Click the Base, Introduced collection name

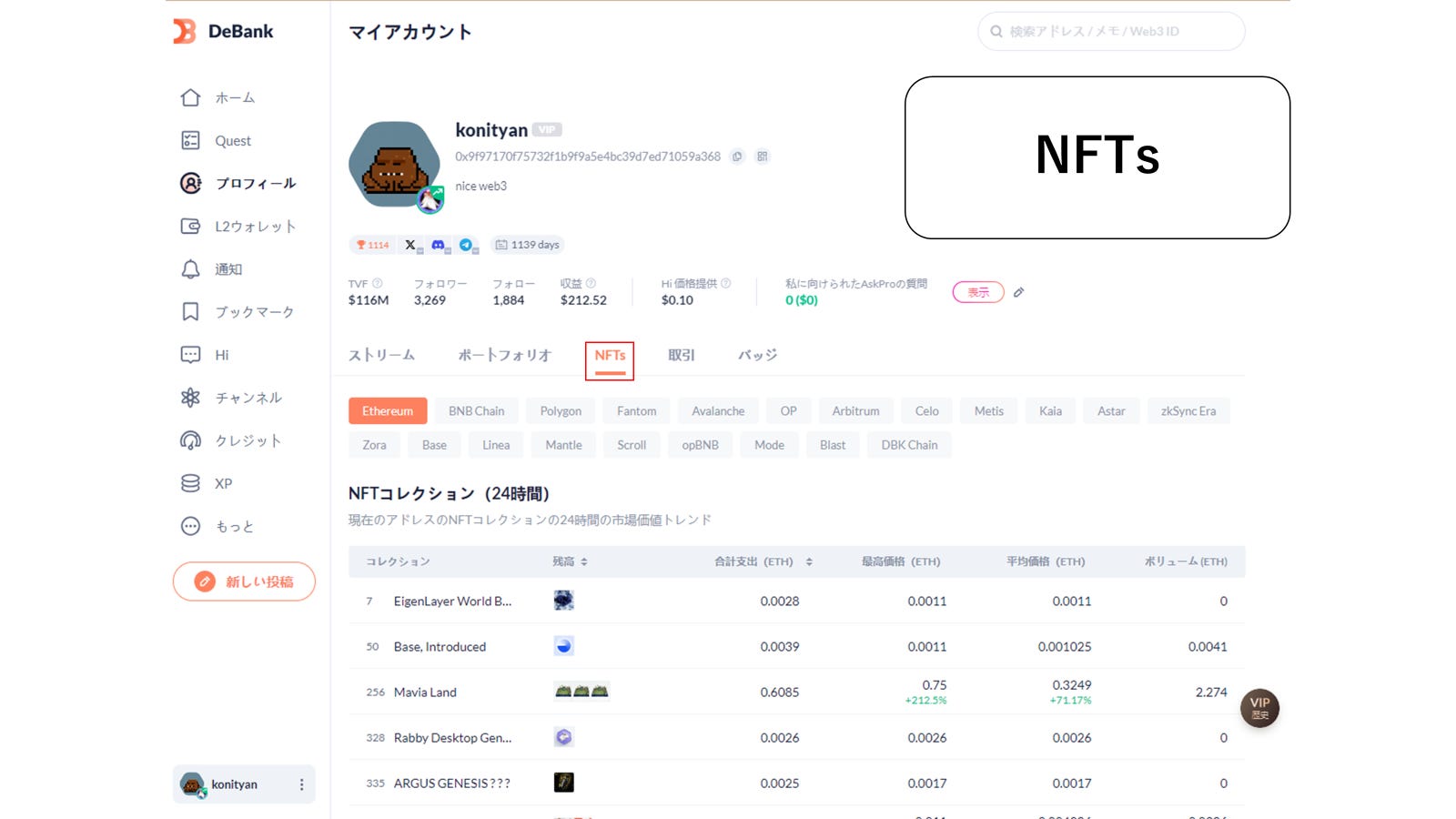coord(440,647)
